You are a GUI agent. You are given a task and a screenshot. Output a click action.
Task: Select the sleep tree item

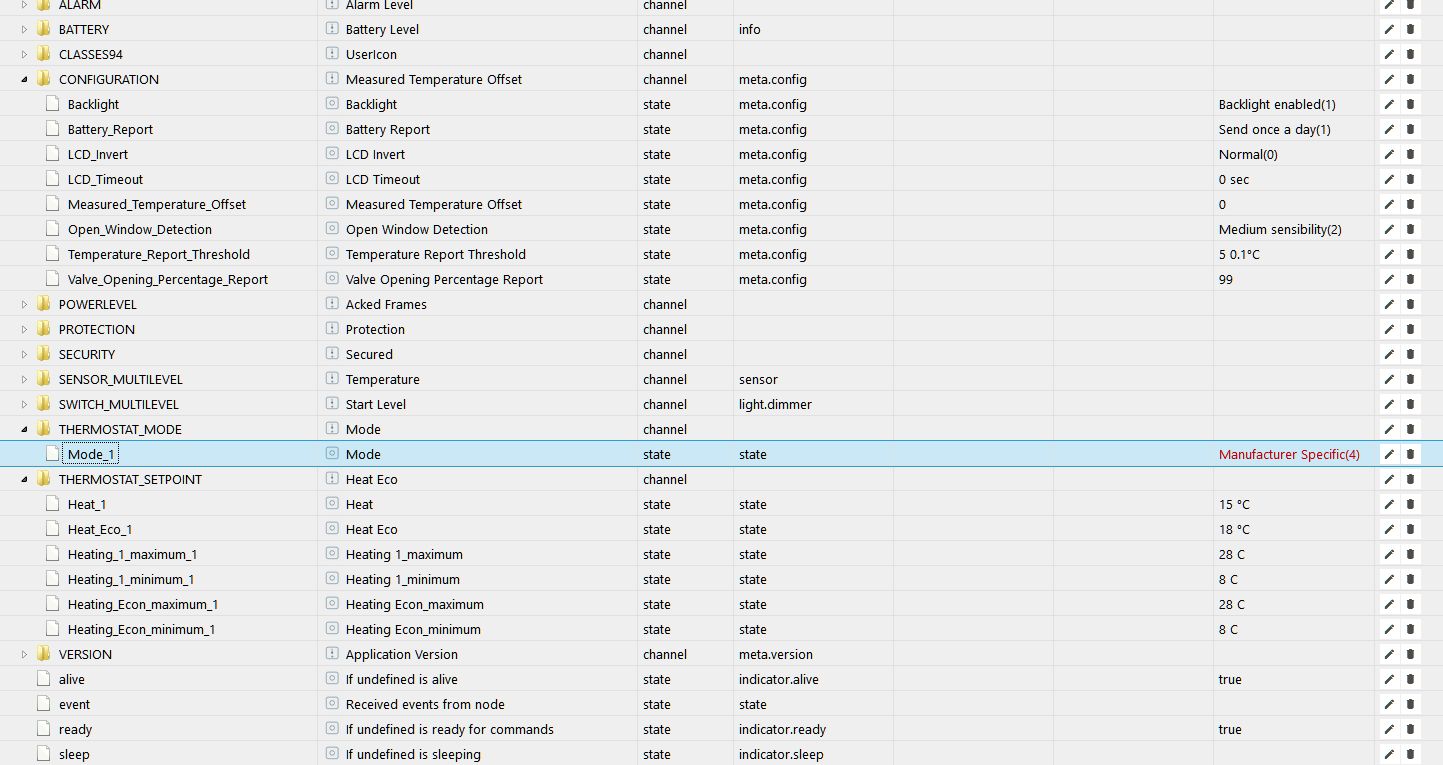[74, 754]
